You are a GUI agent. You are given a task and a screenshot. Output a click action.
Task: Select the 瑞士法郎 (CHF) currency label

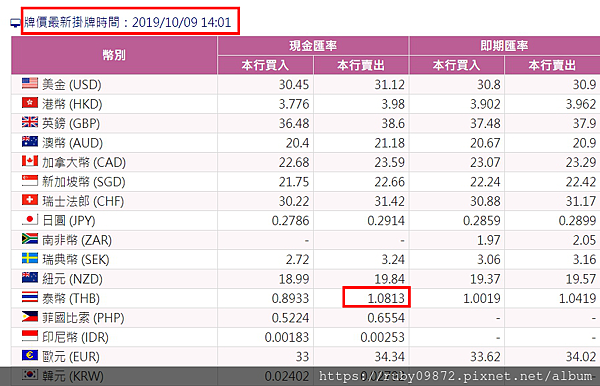(x=83, y=201)
